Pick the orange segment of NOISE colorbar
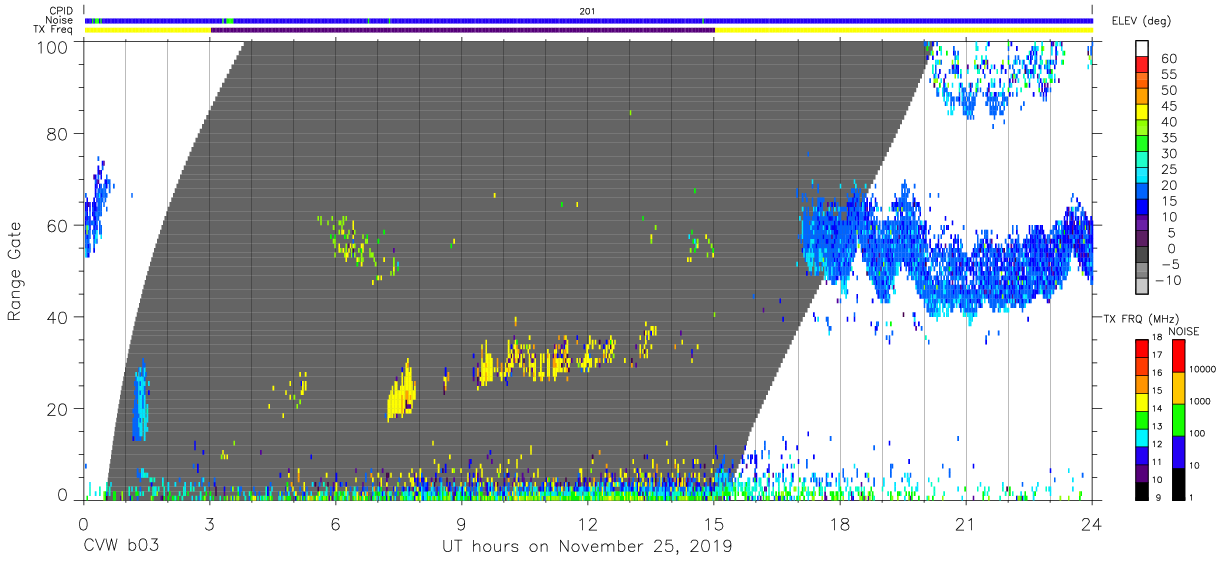Screen dimensions: 1228x567 [x=1178, y=386]
